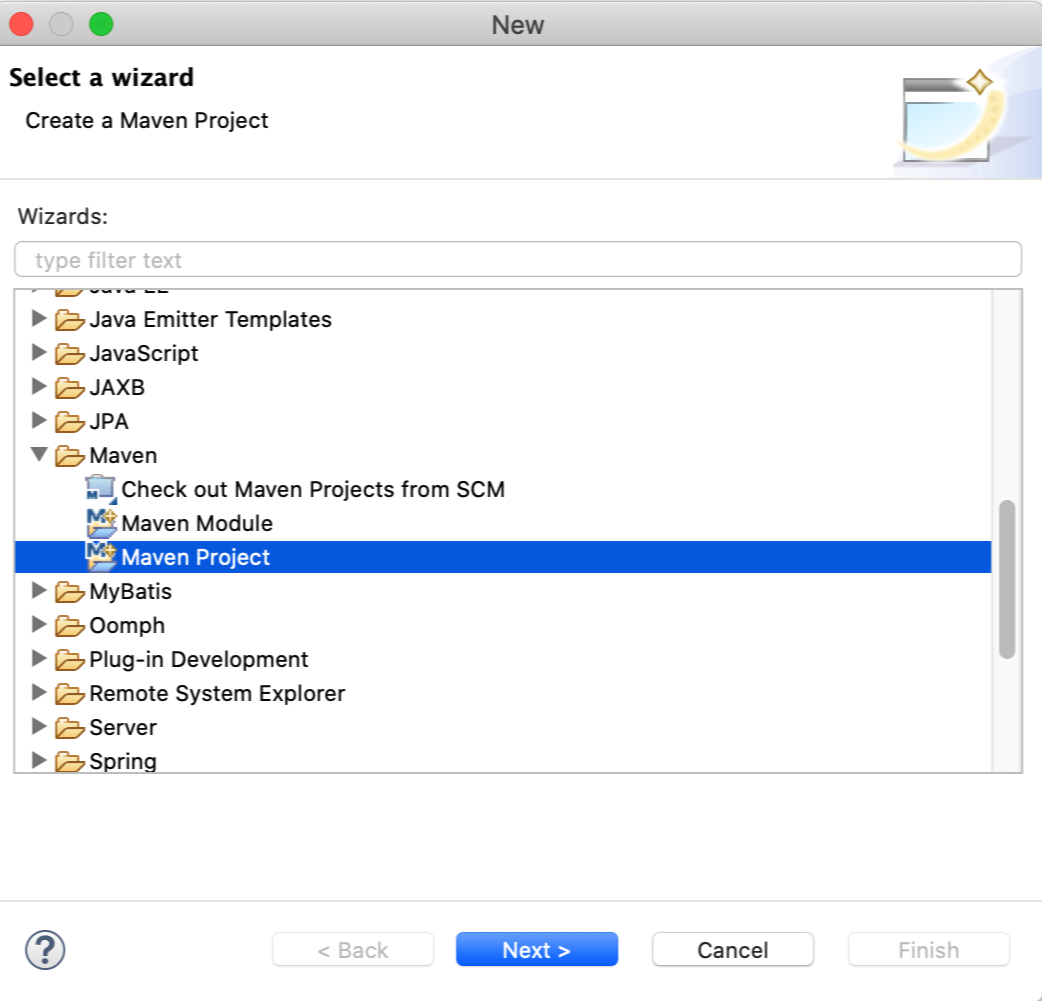Click the Java Emitter Templates folder icon
1042x1001 pixels.
click(70, 320)
